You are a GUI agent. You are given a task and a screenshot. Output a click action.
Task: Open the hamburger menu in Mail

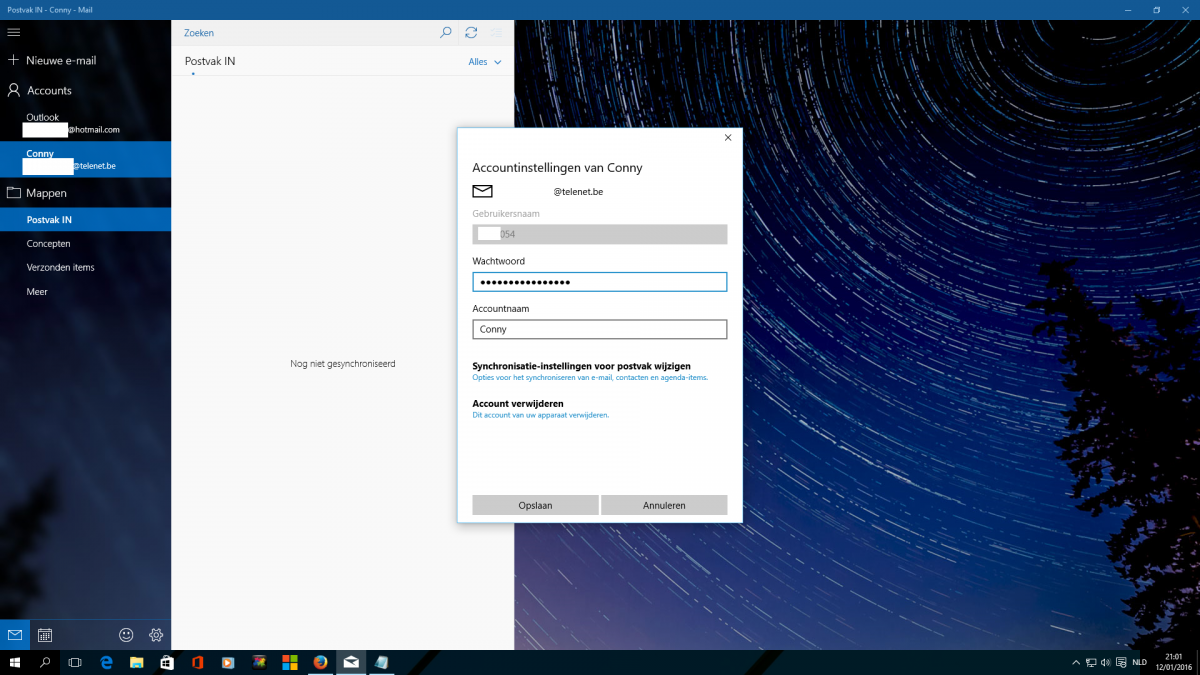(14, 32)
